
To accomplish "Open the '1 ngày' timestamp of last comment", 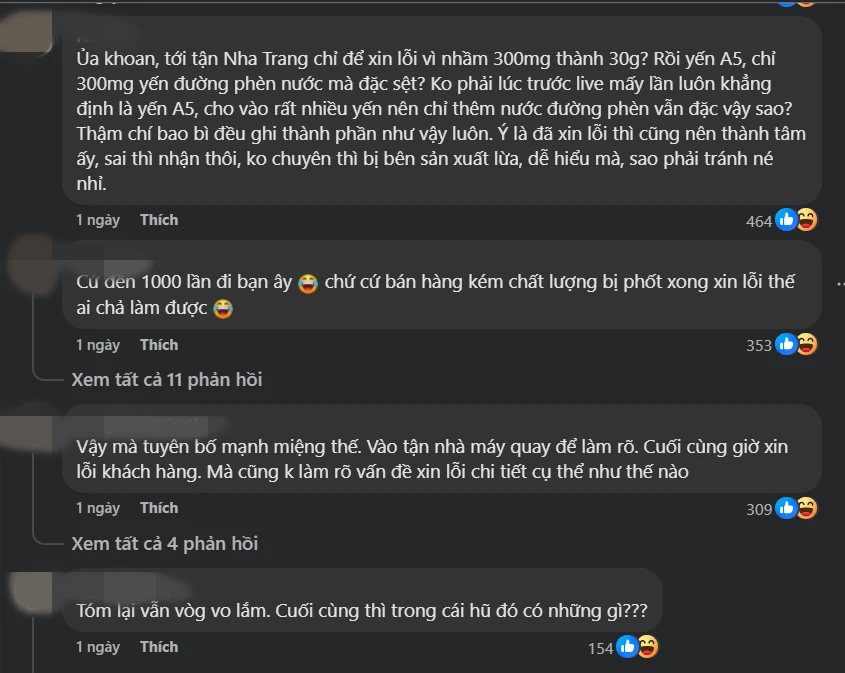I will click(98, 647).
